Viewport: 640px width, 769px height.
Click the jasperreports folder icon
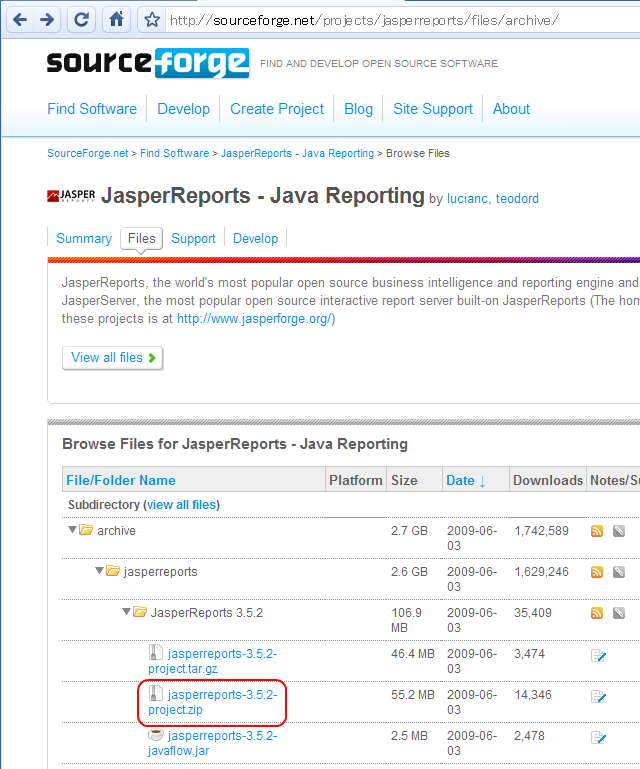[x=113, y=571]
